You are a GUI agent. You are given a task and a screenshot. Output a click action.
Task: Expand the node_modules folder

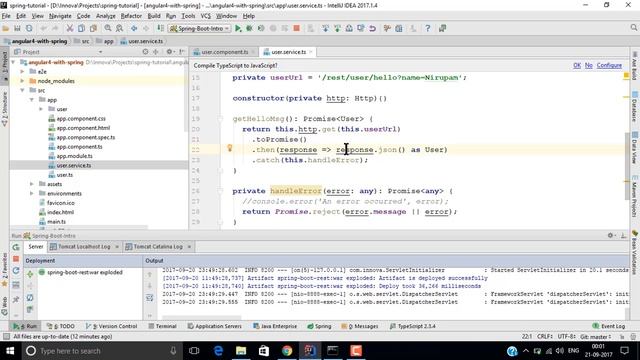click(22, 81)
